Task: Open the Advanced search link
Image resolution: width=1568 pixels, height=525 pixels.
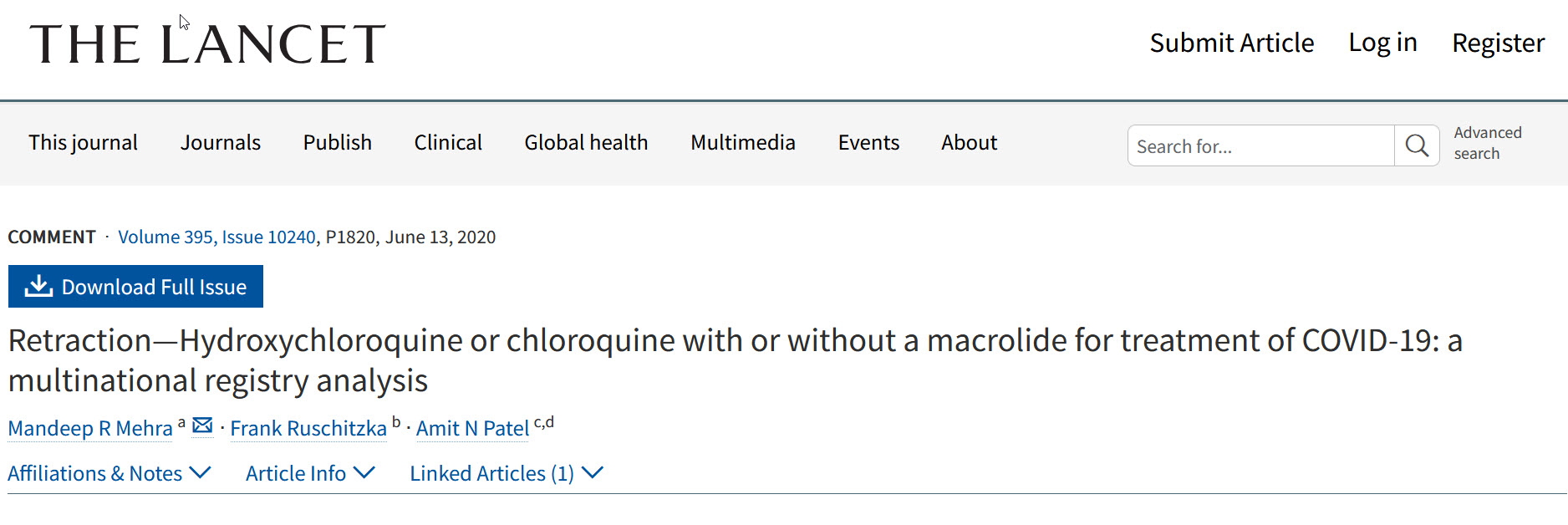Action: (x=1487, y=143)
